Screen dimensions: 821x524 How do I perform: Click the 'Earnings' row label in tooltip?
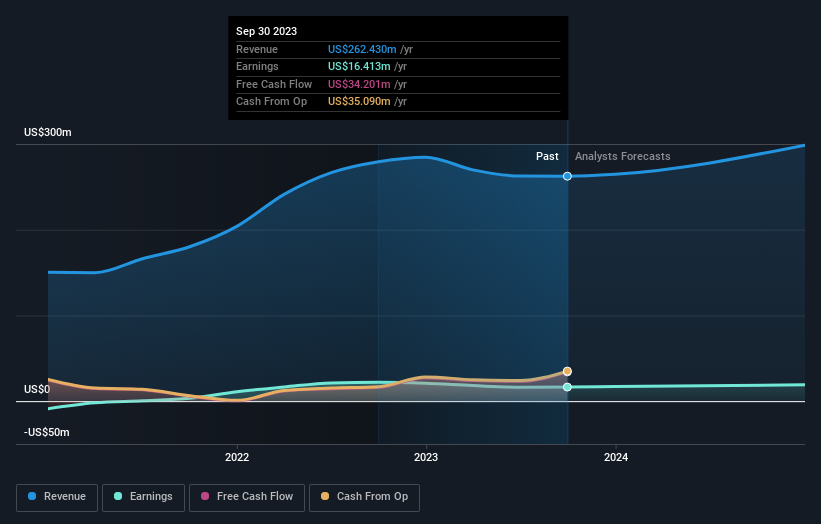coord(257,66)
